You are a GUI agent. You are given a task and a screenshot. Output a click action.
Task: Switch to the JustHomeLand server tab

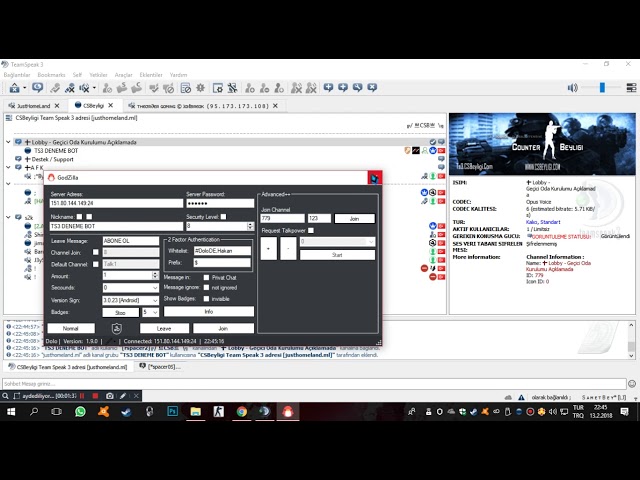click(x=34, y=106)
